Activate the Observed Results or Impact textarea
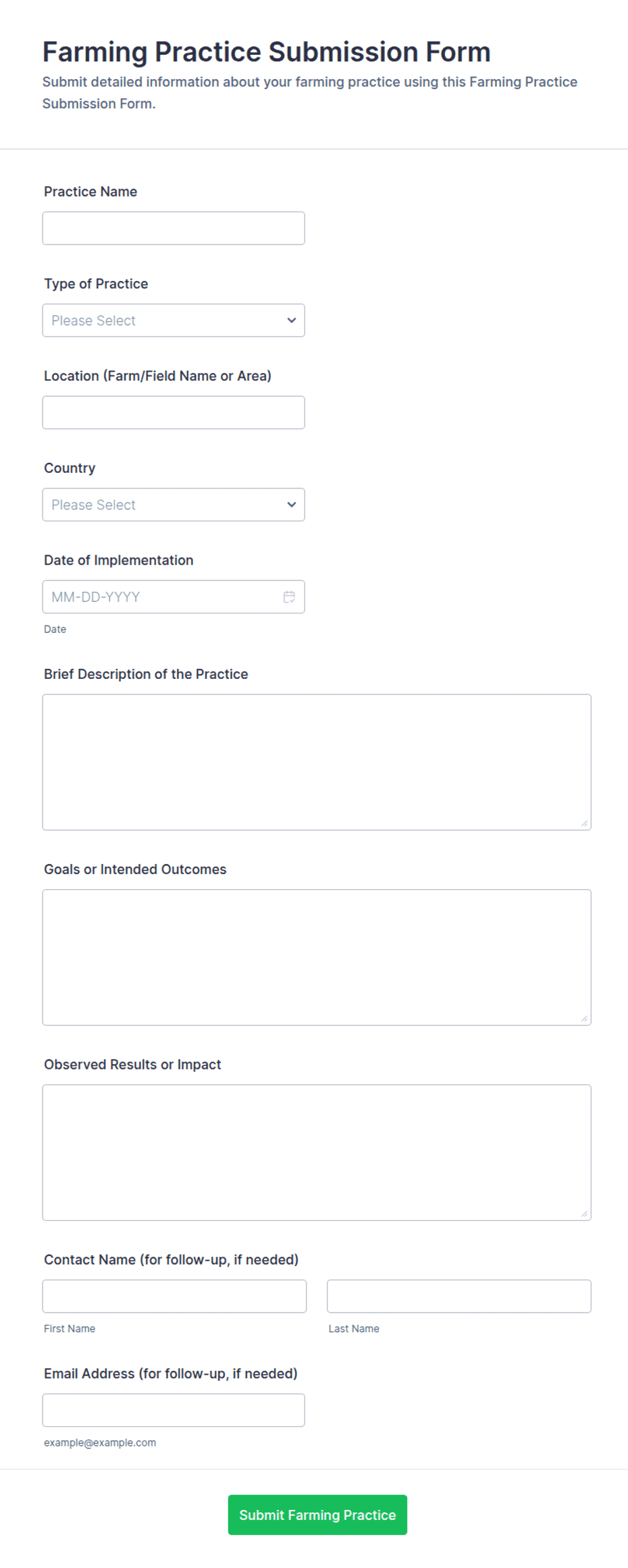 317,1153
